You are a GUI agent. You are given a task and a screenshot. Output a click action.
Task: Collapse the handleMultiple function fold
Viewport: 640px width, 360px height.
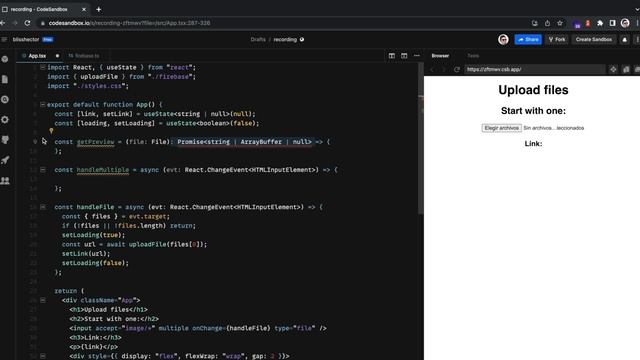click(42, 169)
